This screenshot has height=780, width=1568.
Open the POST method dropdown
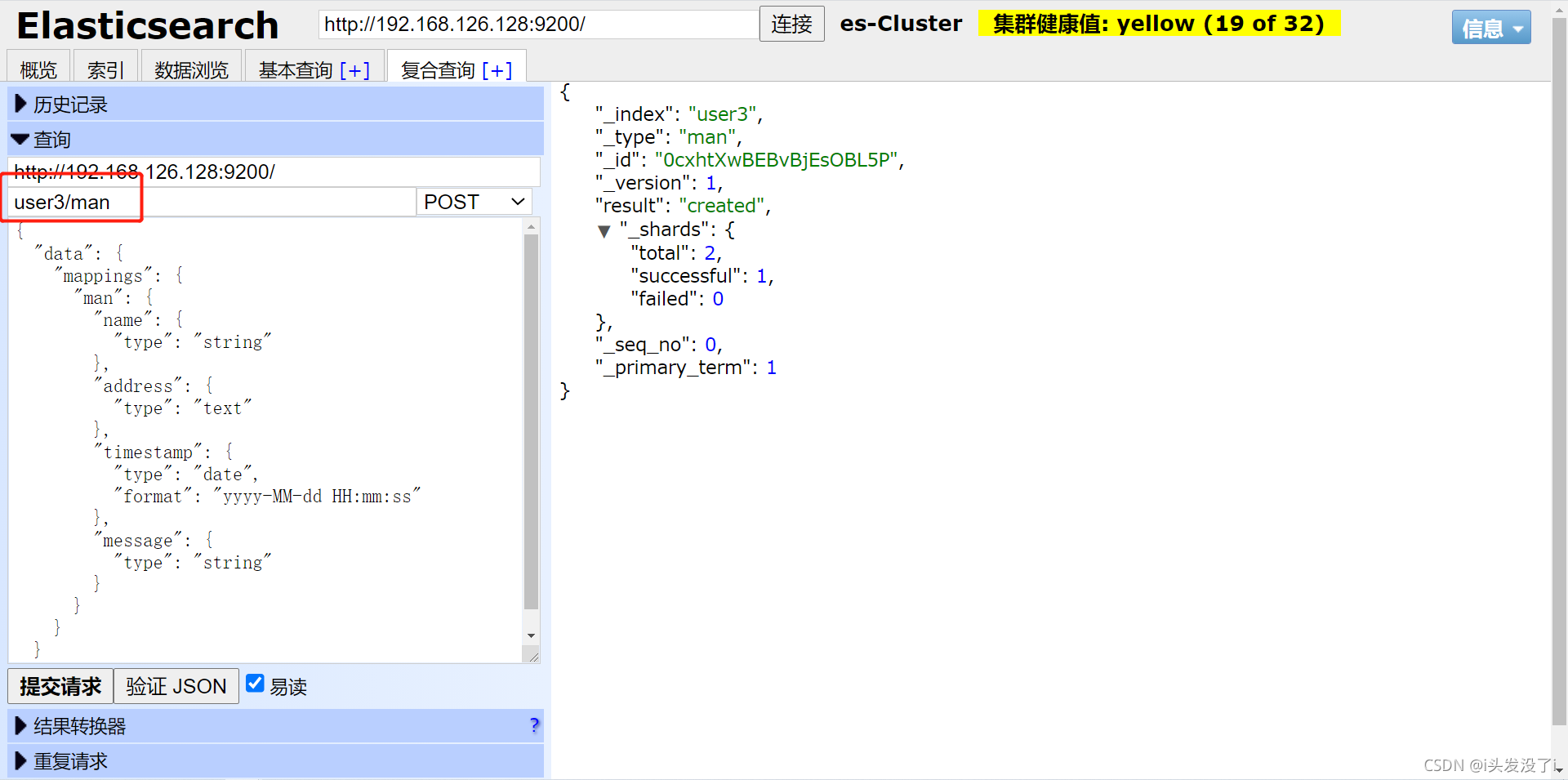tap(474, 202)
